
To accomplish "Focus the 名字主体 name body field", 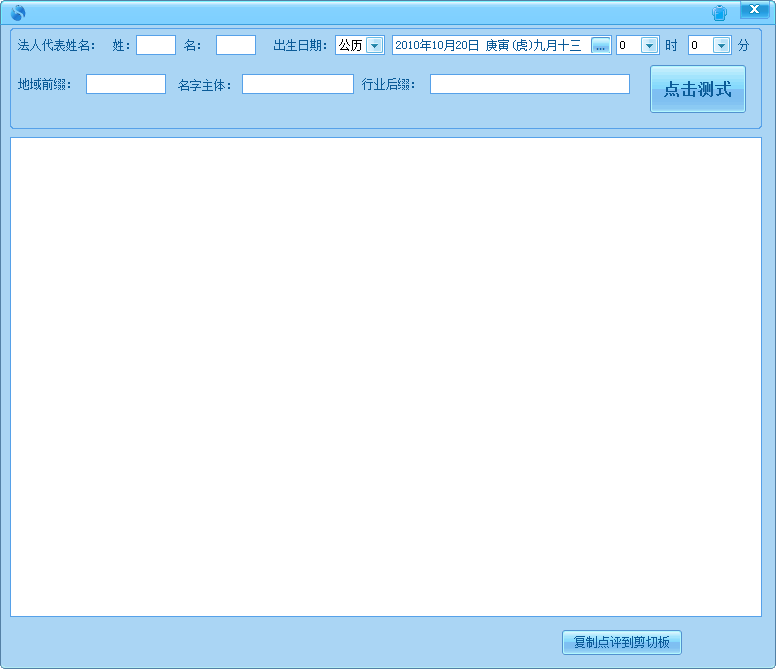I will coord(297,84).
